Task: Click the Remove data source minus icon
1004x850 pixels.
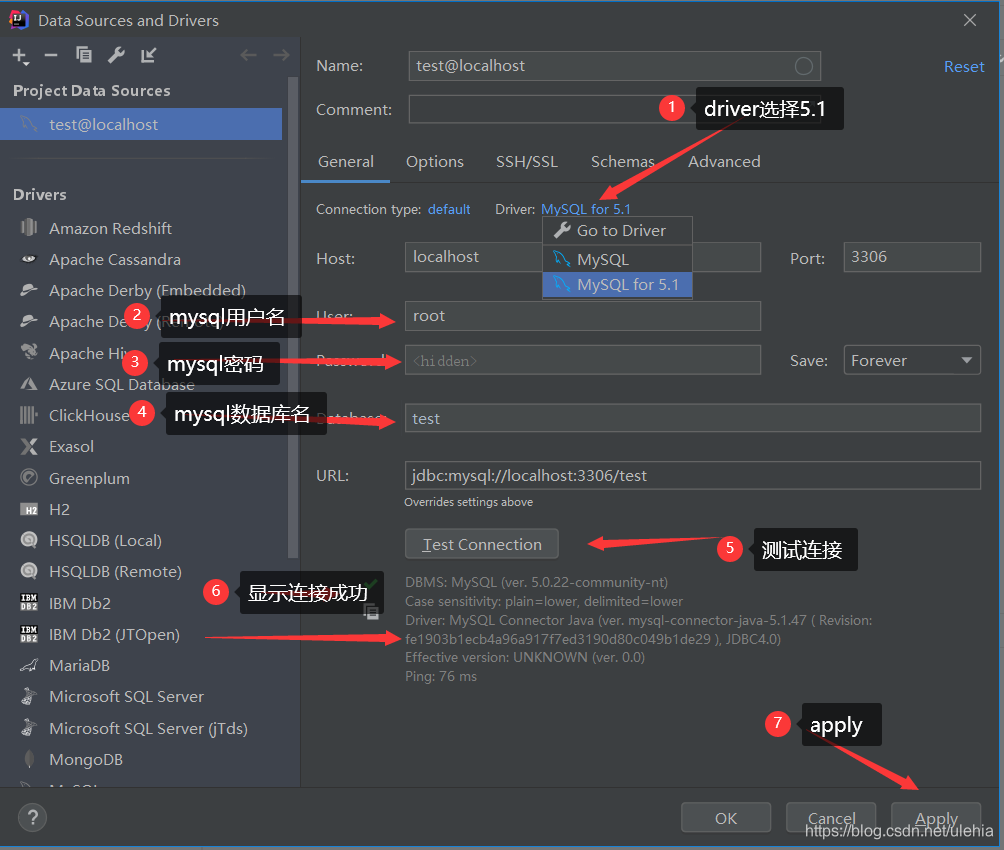Action: tap(51, 56)
